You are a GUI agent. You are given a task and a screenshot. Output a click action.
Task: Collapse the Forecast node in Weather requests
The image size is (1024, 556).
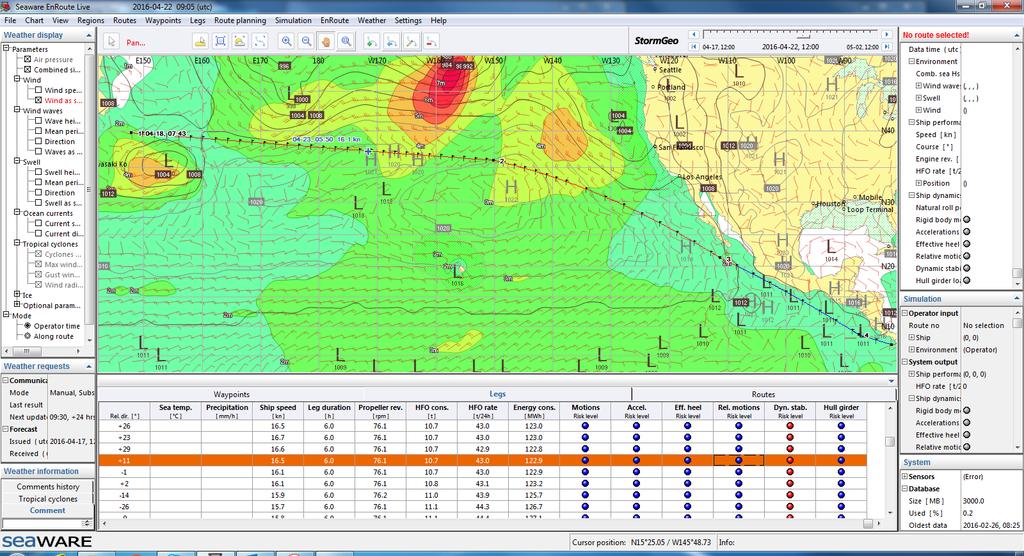coord(5,429)
